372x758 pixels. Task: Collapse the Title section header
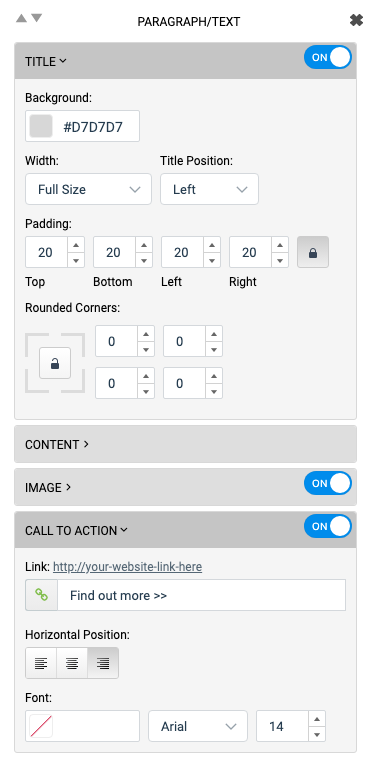[46, 61]
